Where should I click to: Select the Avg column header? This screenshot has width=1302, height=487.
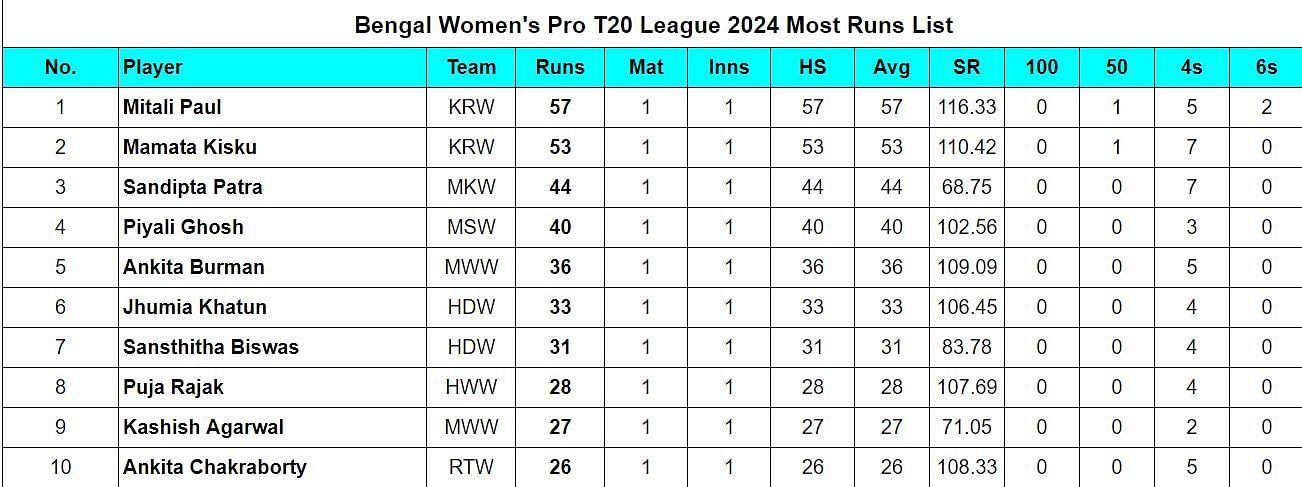(x=891, y=67)
